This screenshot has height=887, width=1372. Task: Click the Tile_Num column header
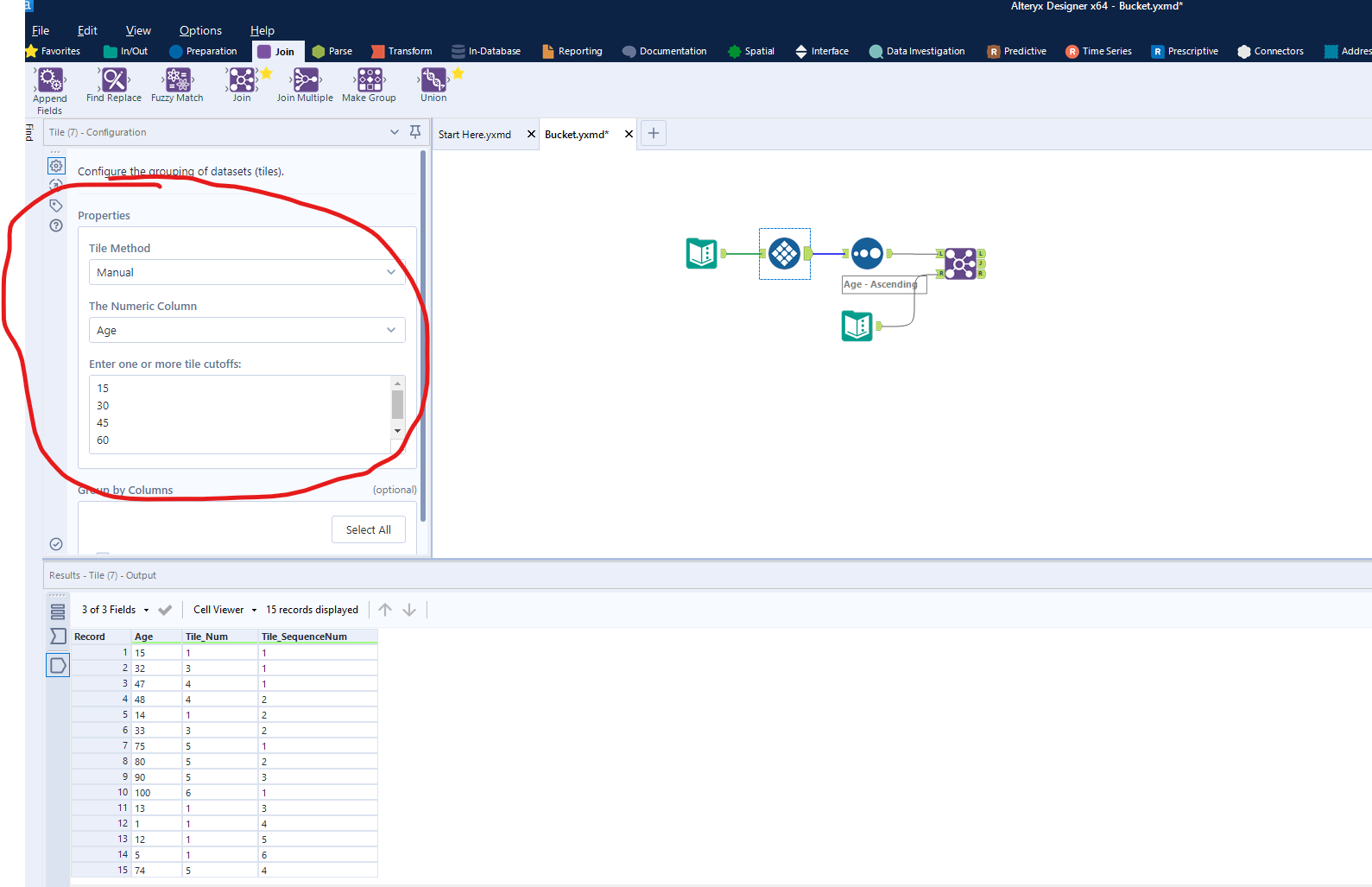coord(220,637)
